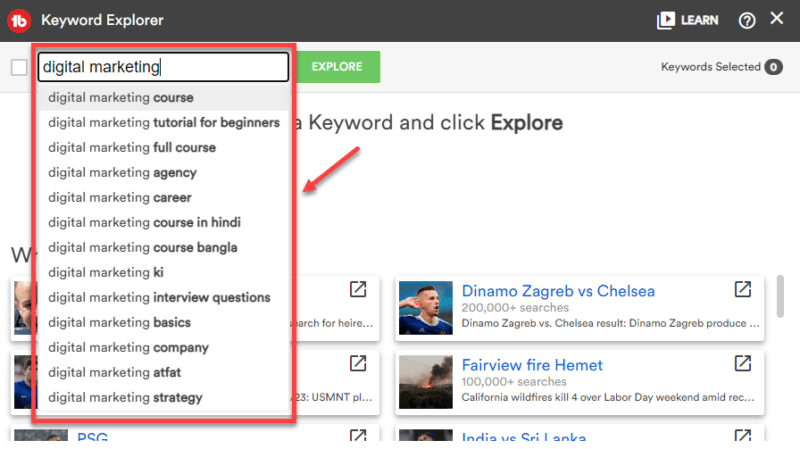Choose 'digital marketing tutorial for beginners' suggestion
The height and width of the screenshot is (449, 800).
(x=164, y=123)
